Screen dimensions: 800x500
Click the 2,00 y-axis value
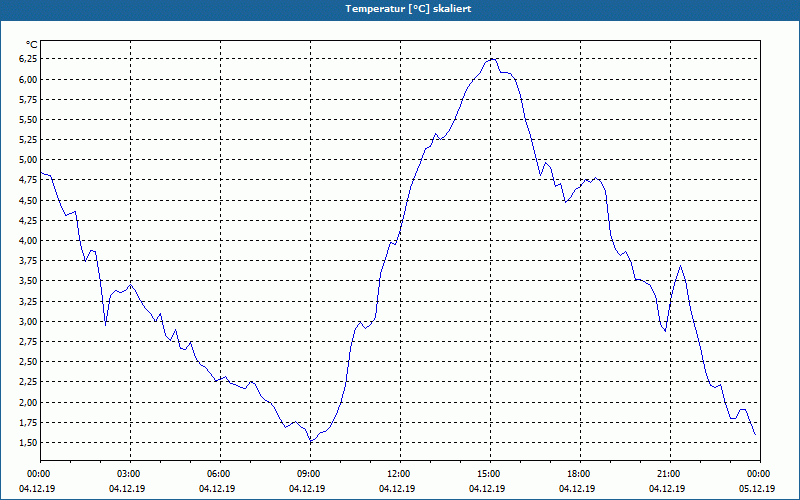29,403
